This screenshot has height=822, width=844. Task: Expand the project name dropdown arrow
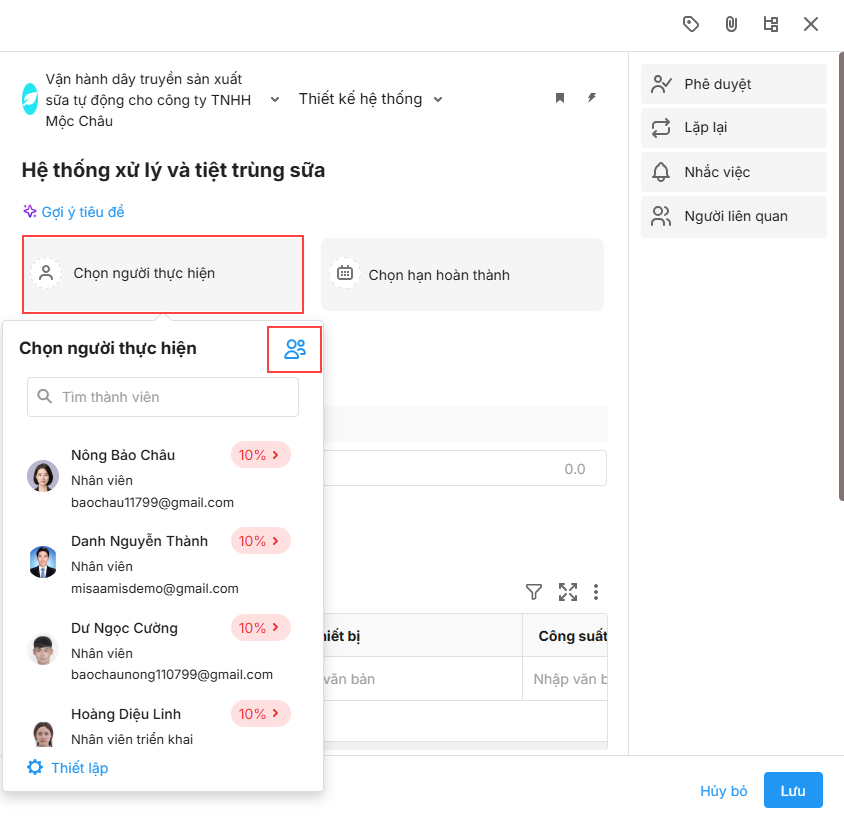[x=275, y=100]
